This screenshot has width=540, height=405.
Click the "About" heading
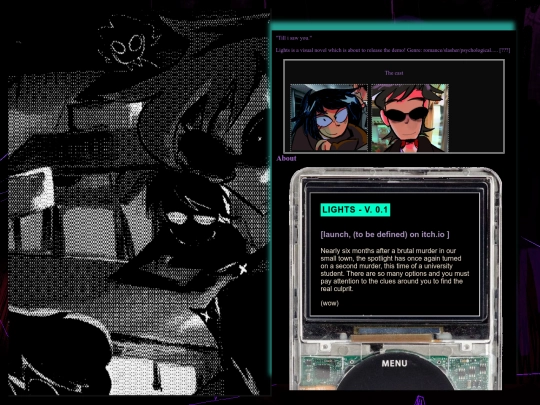[286, 158]
